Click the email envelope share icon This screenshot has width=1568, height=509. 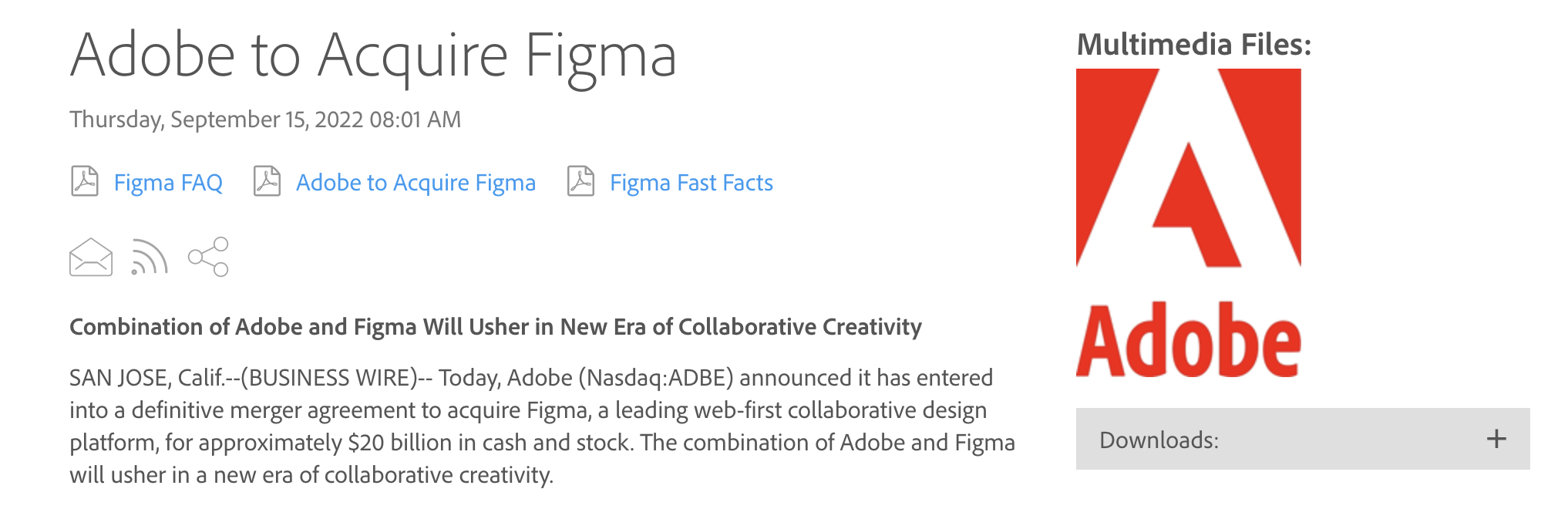point(90,258)
